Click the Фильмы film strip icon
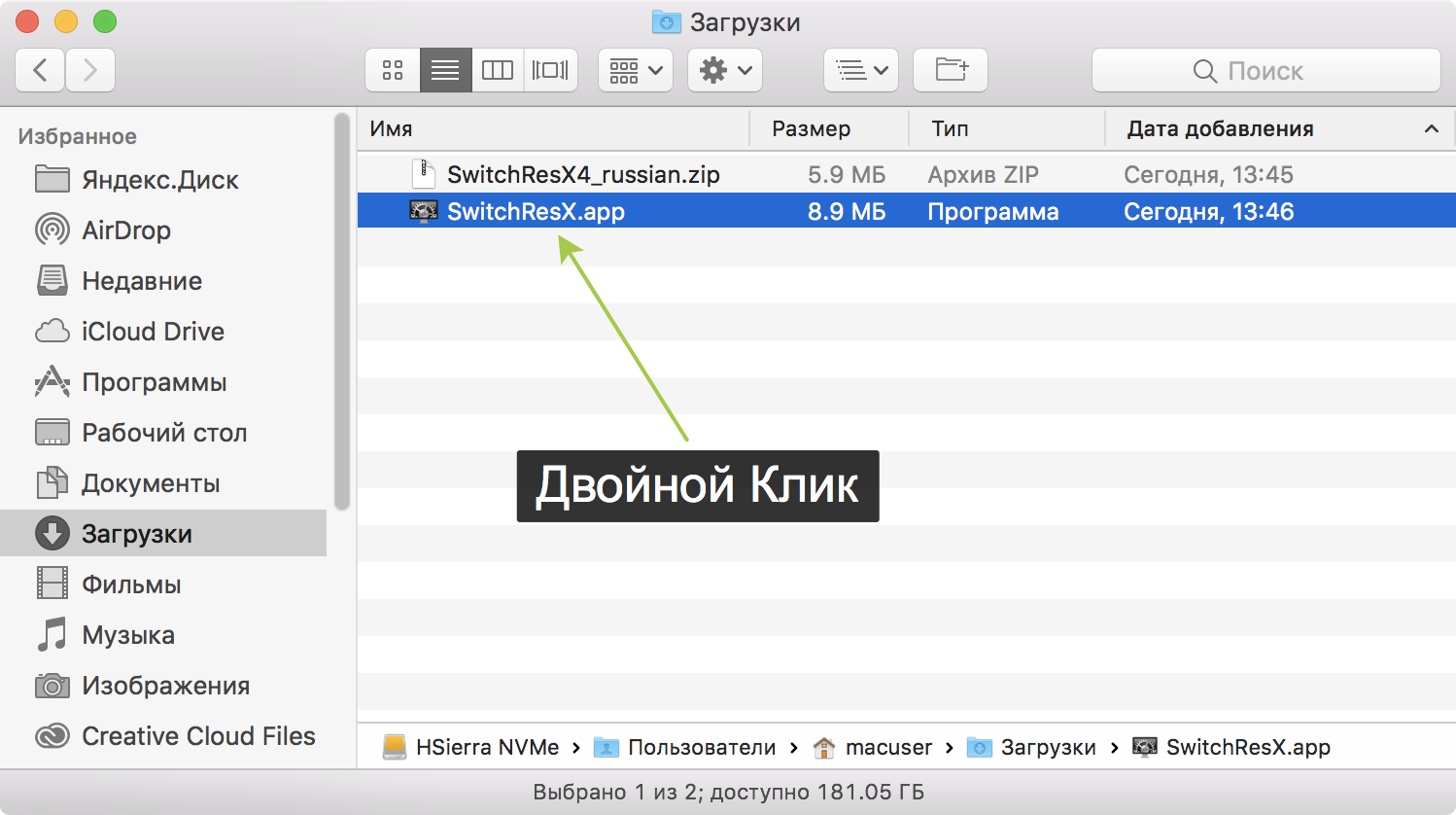 point(52,584)
